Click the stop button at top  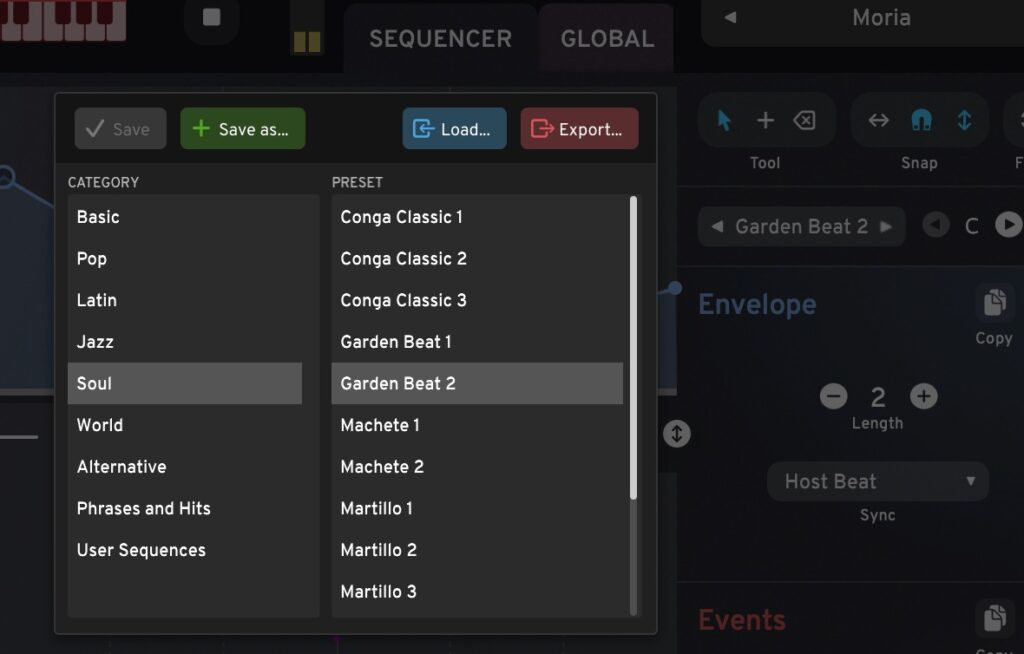click(x=211, y=17)
